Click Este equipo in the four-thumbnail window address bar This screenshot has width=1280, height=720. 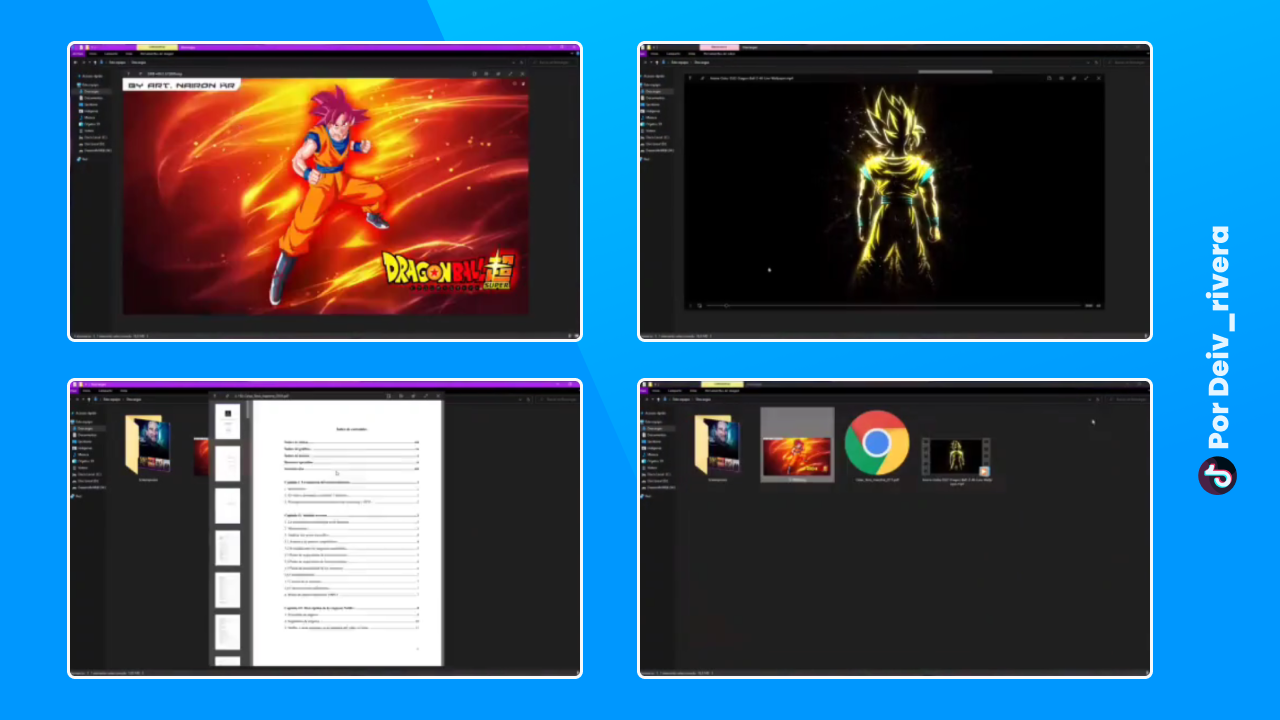(683, 399)
